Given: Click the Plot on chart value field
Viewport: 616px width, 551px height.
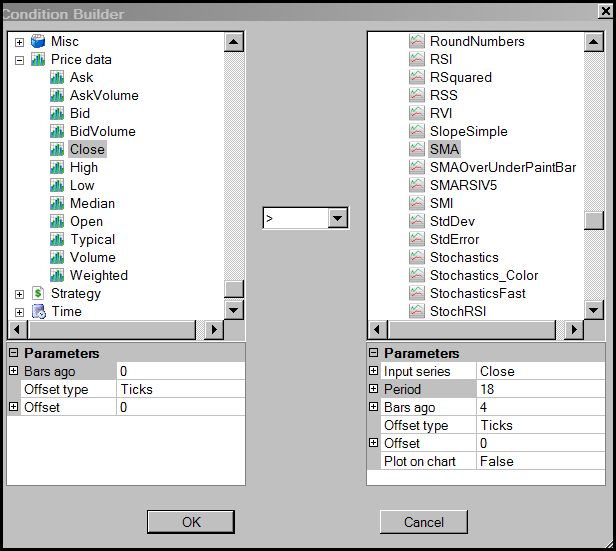Looking at the screenshot, I should [540, 461].
